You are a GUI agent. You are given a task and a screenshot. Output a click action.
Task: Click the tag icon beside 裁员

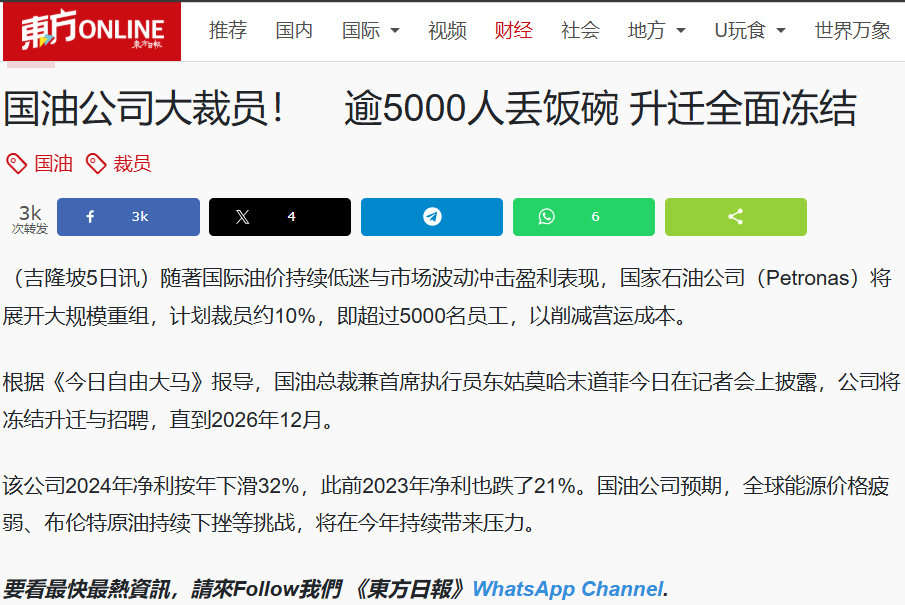pos(96,164)
